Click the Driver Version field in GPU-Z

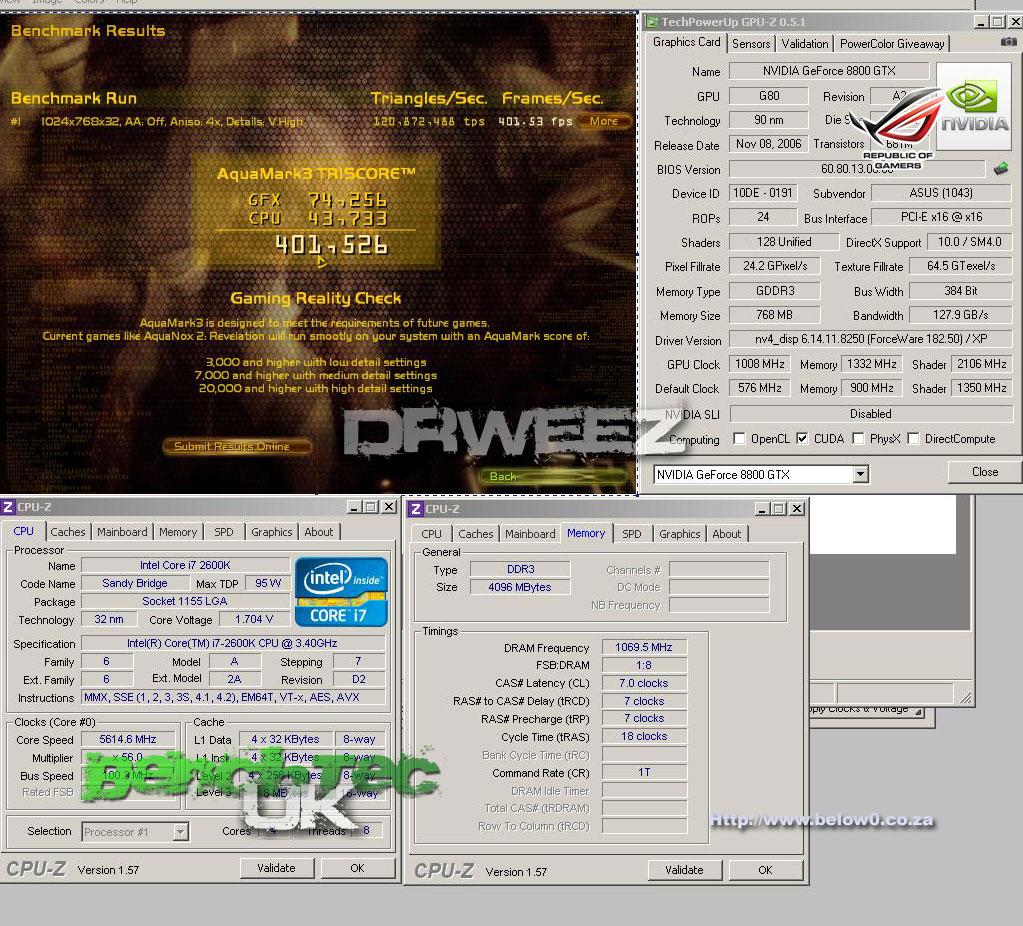click(x=870, y=339)
